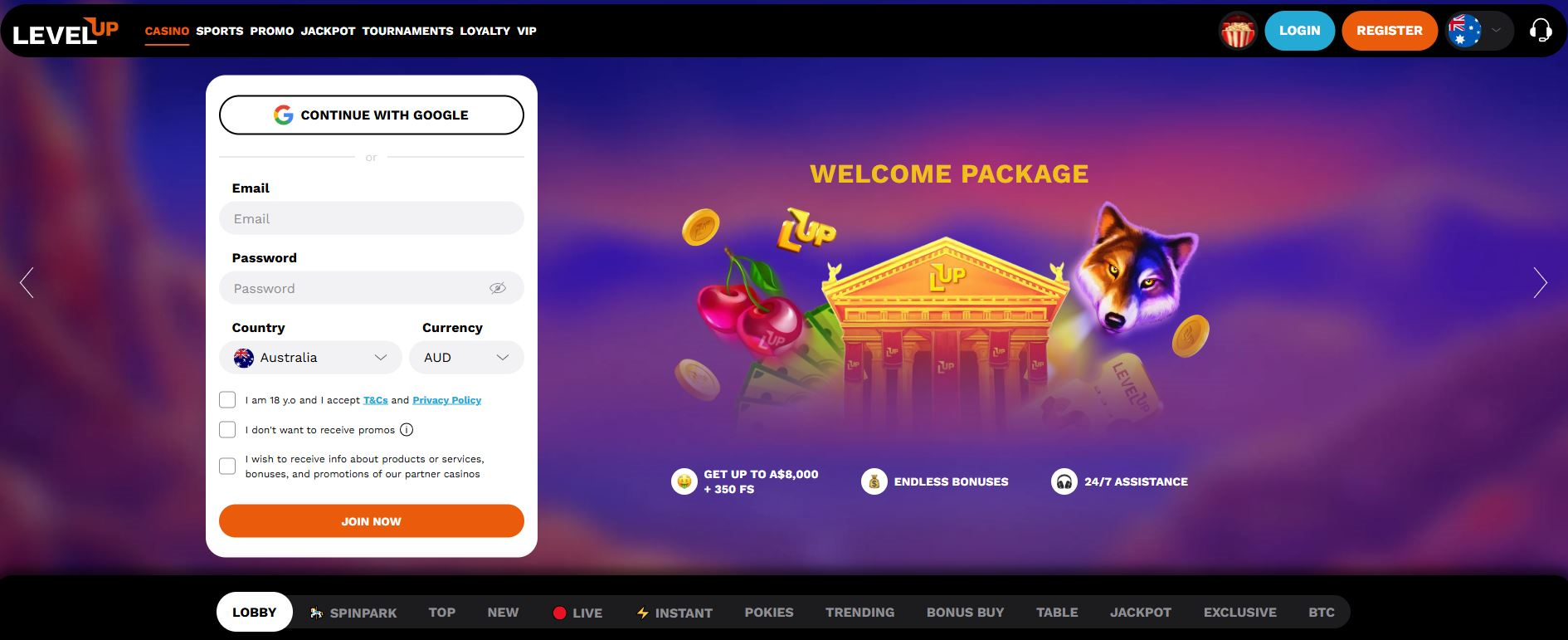Open the Tournaments menu item
The image size is (1568, 640).
point(407,31)
